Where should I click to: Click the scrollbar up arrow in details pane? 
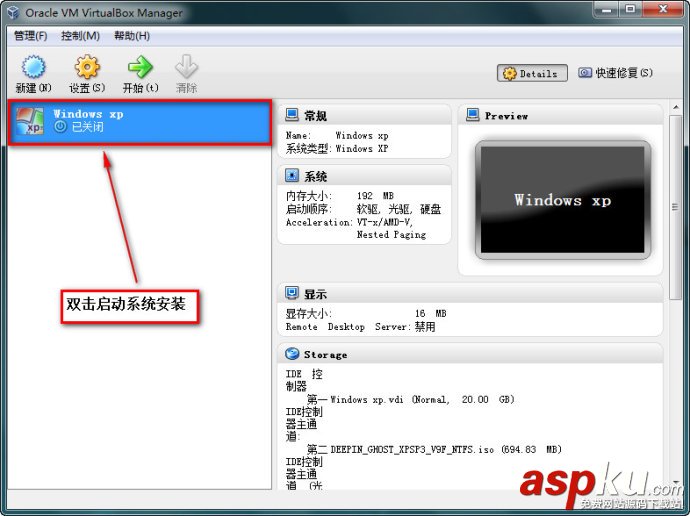(x=675, y=107)
